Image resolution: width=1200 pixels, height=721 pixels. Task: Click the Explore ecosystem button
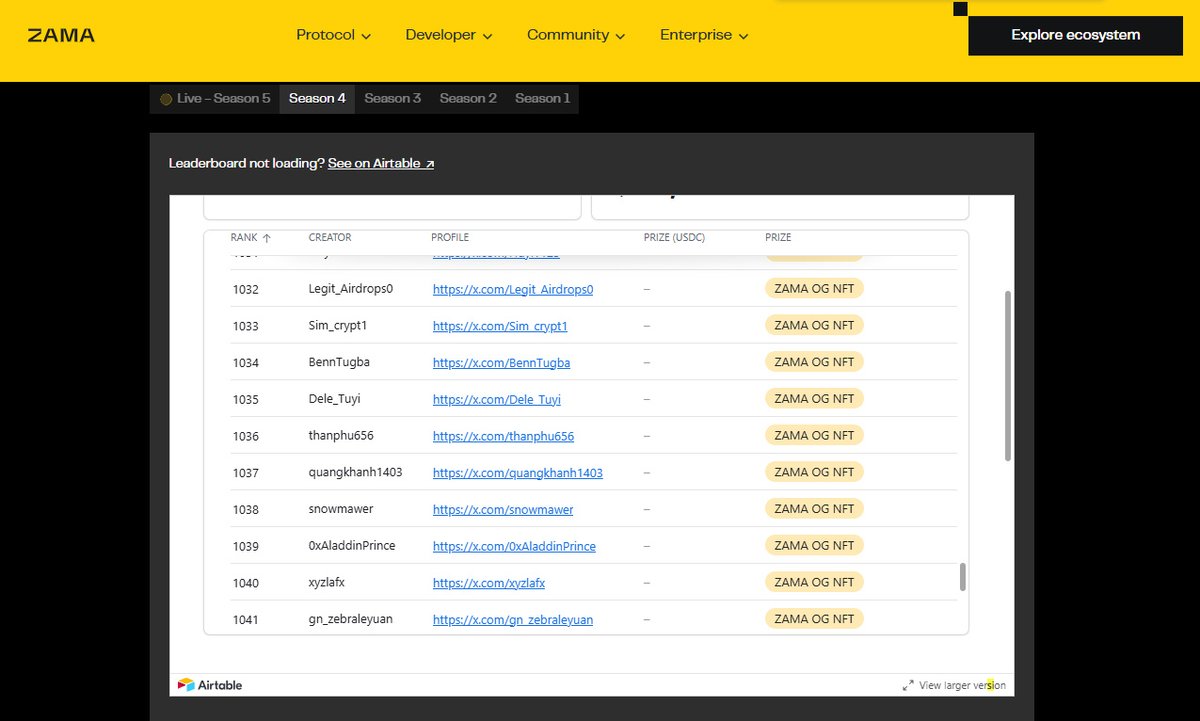pos(1075,35)
